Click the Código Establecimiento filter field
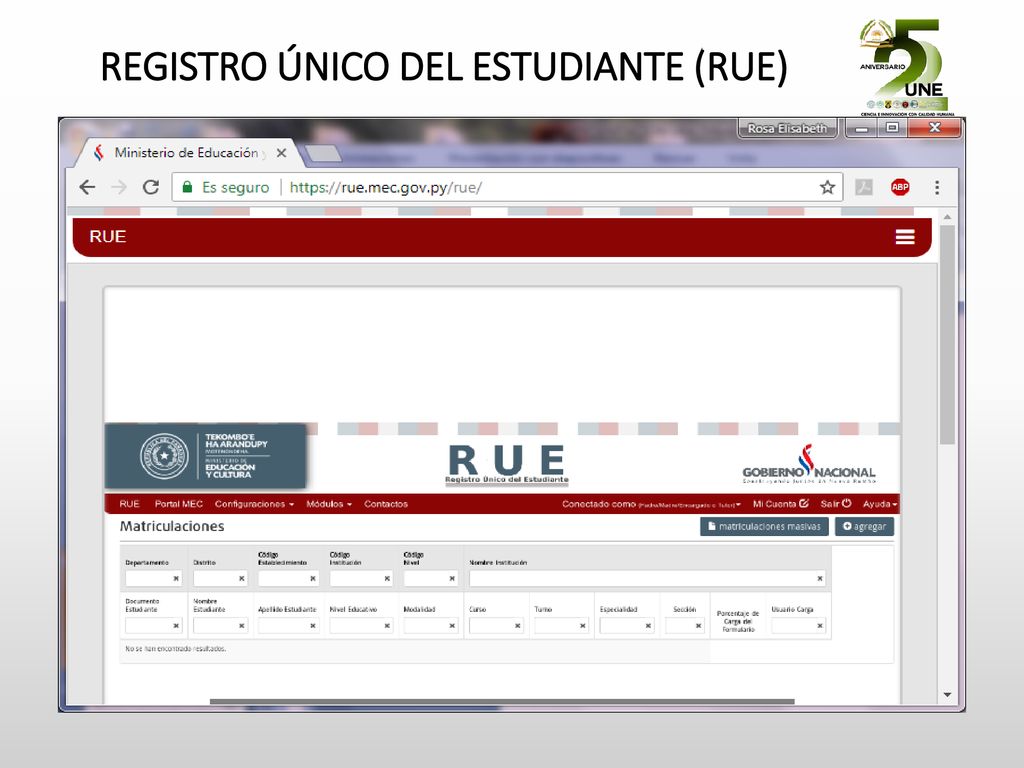1024x768 pixels. click(x=287, y=579)
